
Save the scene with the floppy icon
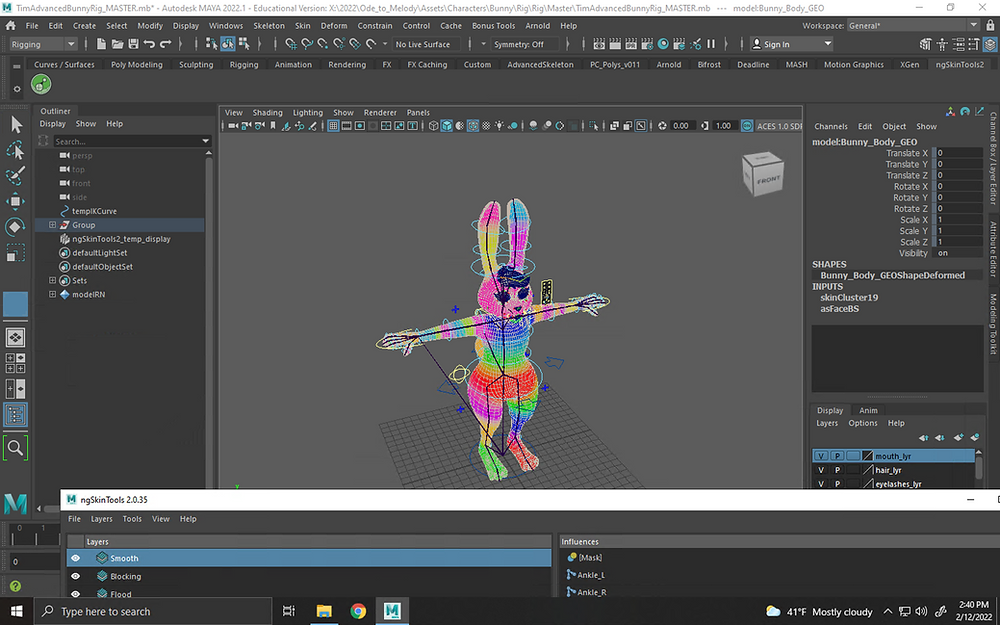pyautogui.click(x=133, y=44)
